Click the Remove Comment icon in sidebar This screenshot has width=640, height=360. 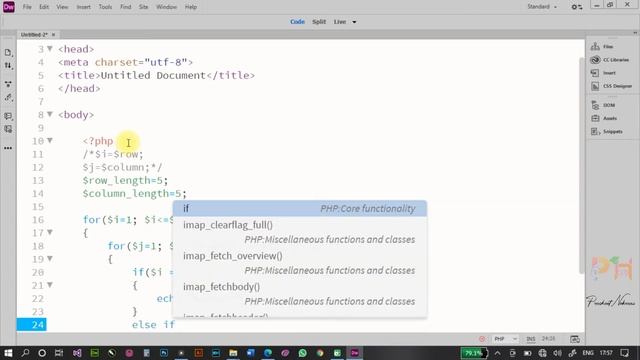[x=8, y=129]
